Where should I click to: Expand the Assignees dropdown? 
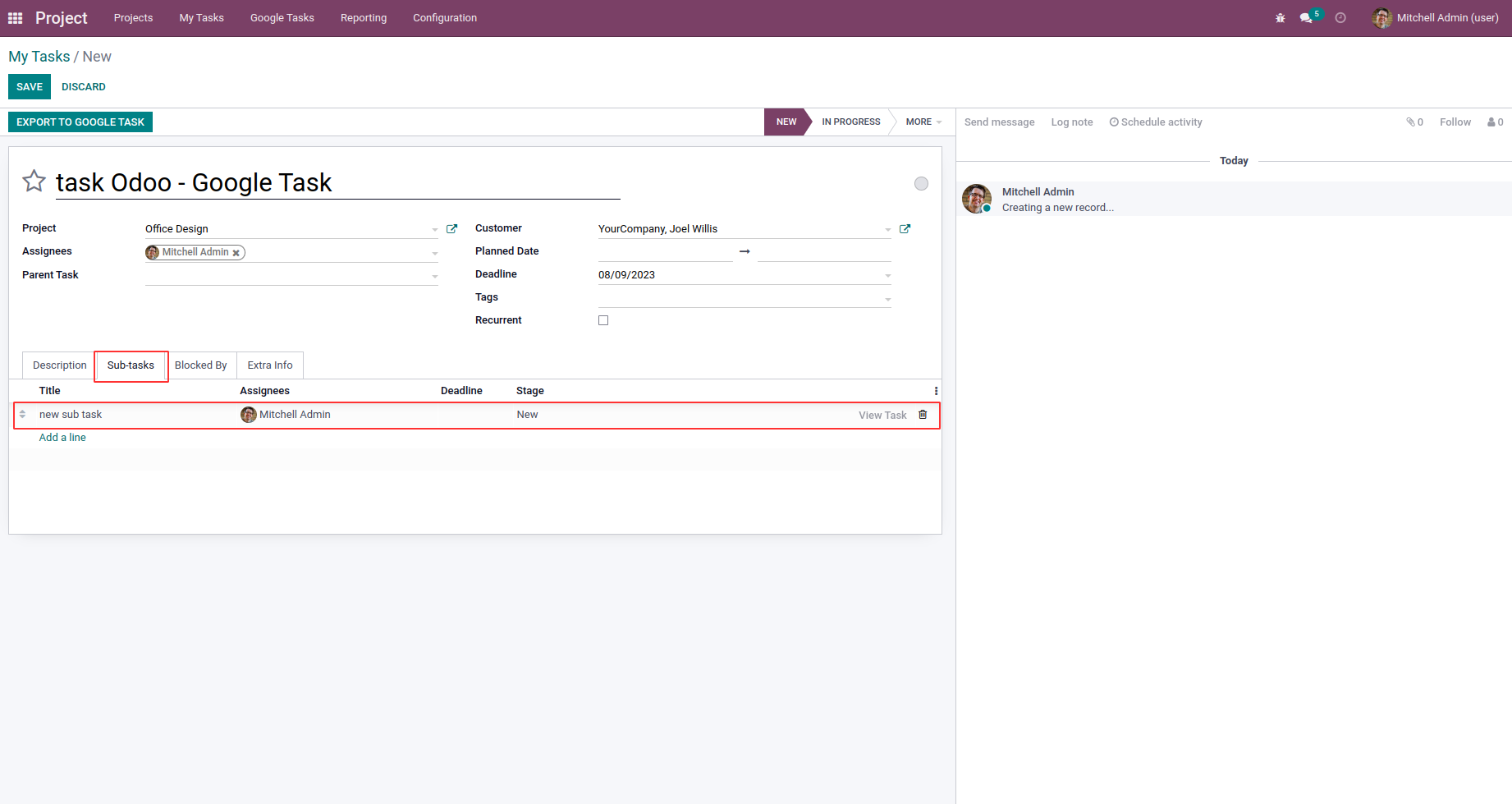(435, 253)
